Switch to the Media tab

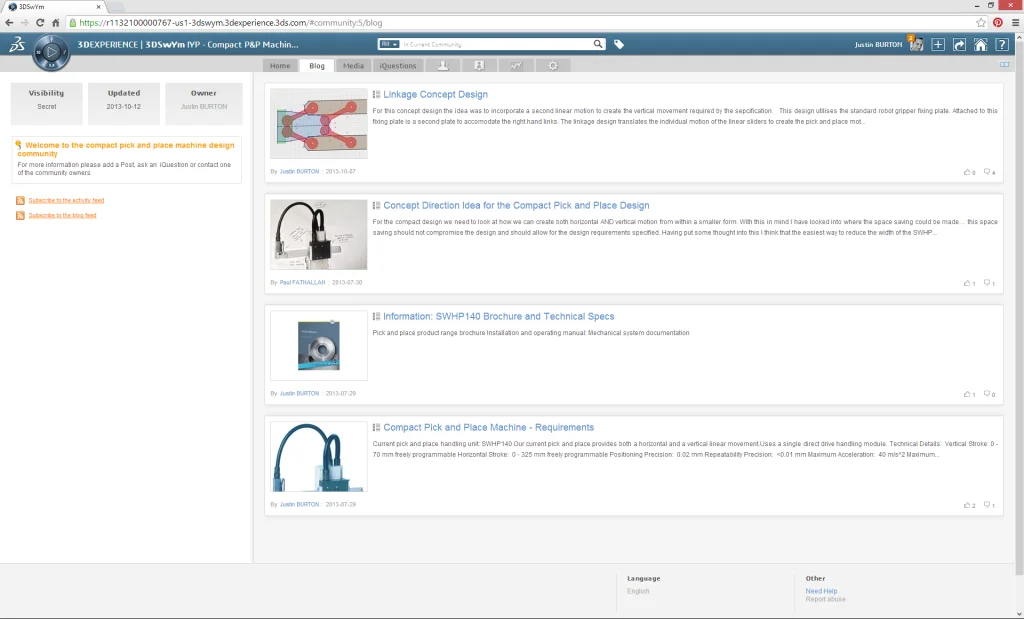[353, 65]
